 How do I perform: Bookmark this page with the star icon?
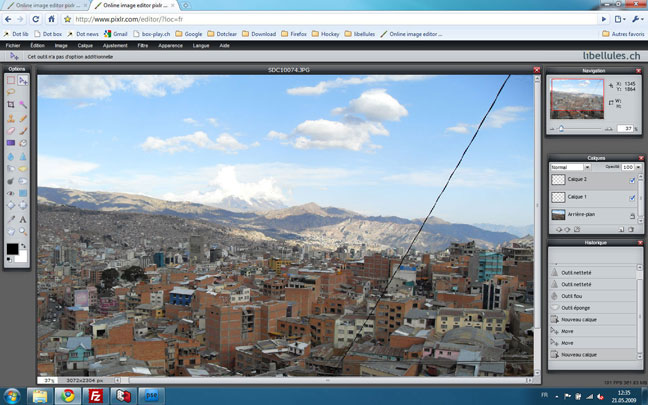(67, 19)
